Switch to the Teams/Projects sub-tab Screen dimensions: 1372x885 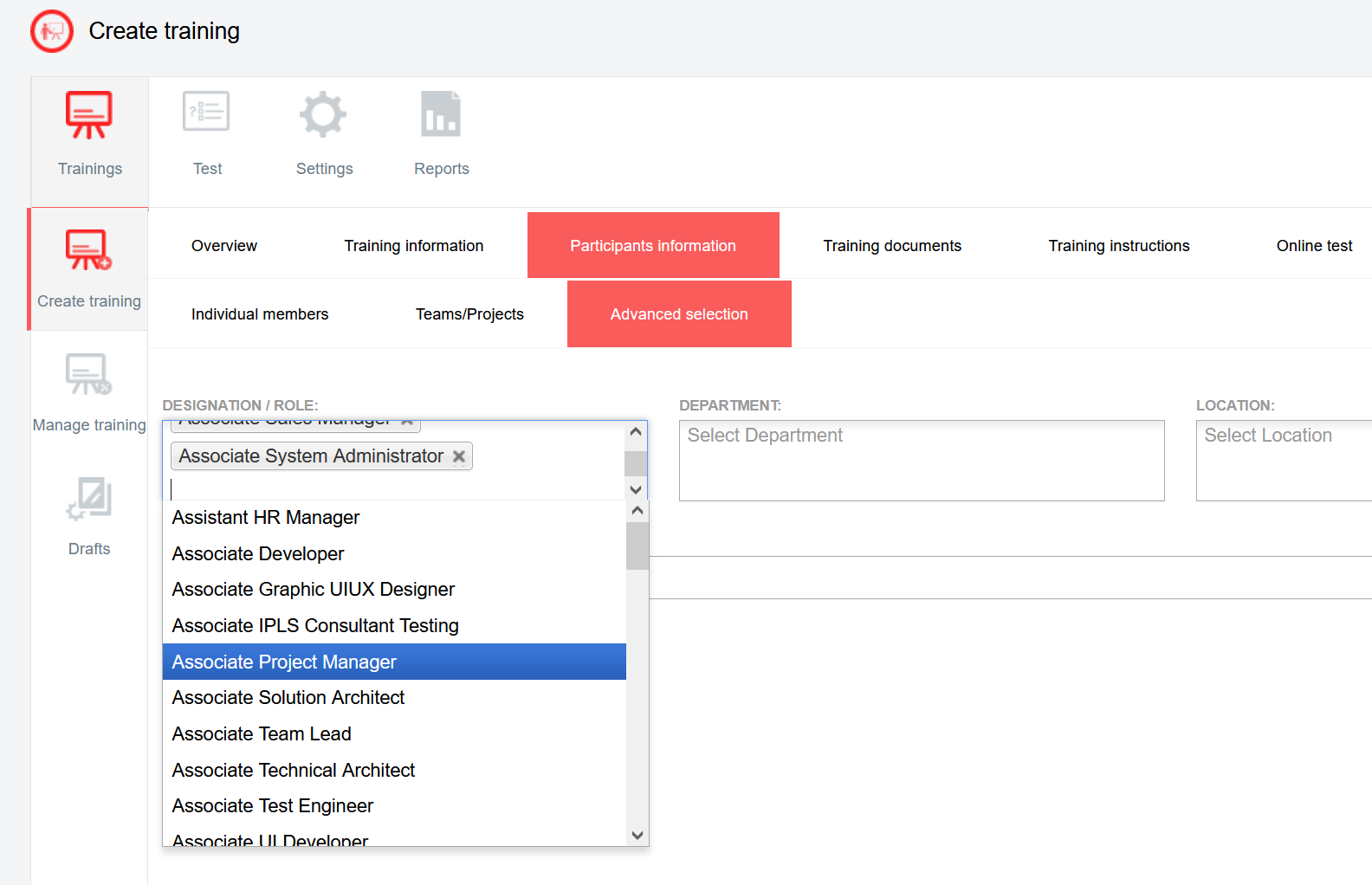click(469, 314)
